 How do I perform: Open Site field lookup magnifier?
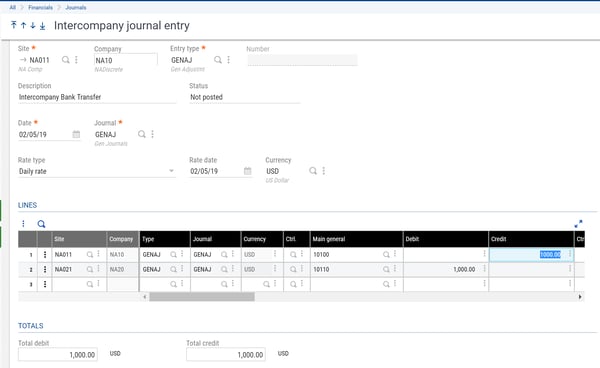[x=66, y=60]
